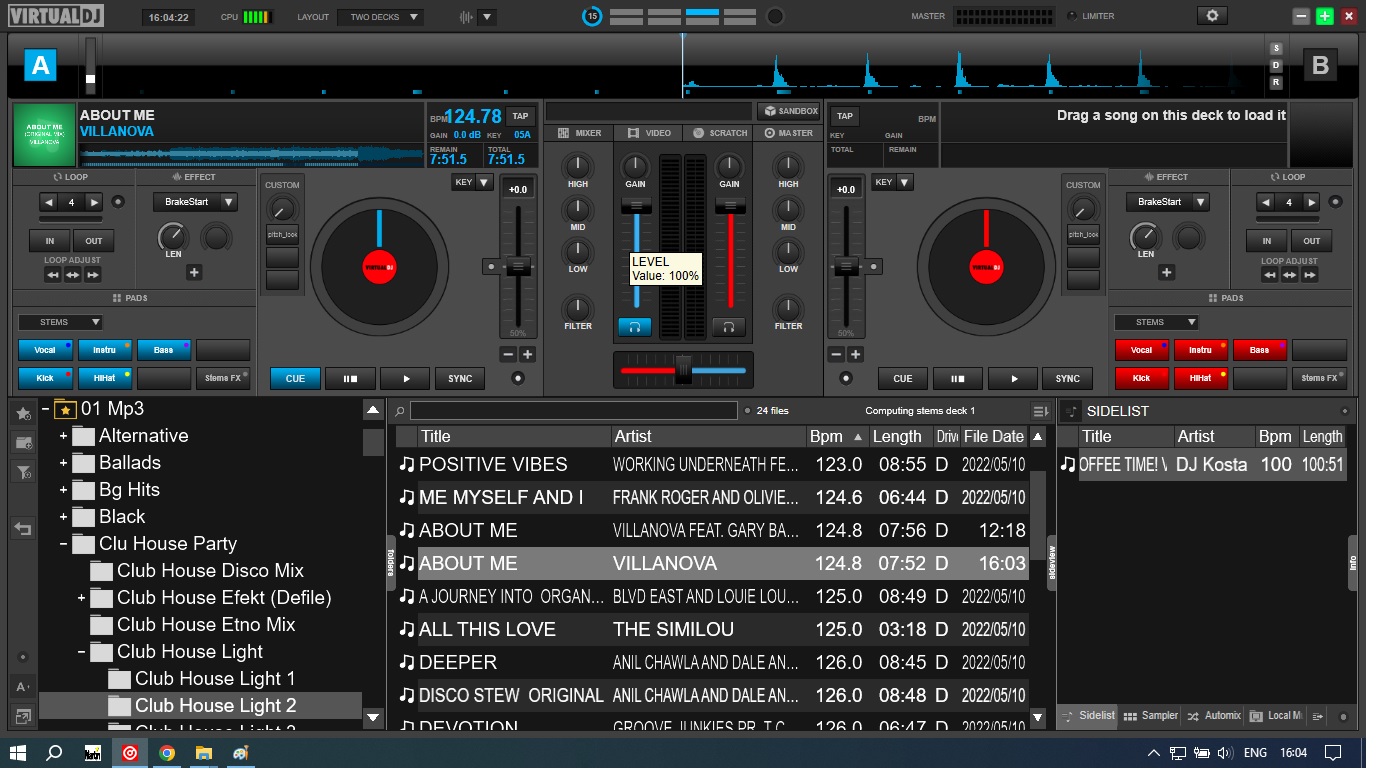
Task: Click the SANDBOX cube button
Action: pos(788,111)
